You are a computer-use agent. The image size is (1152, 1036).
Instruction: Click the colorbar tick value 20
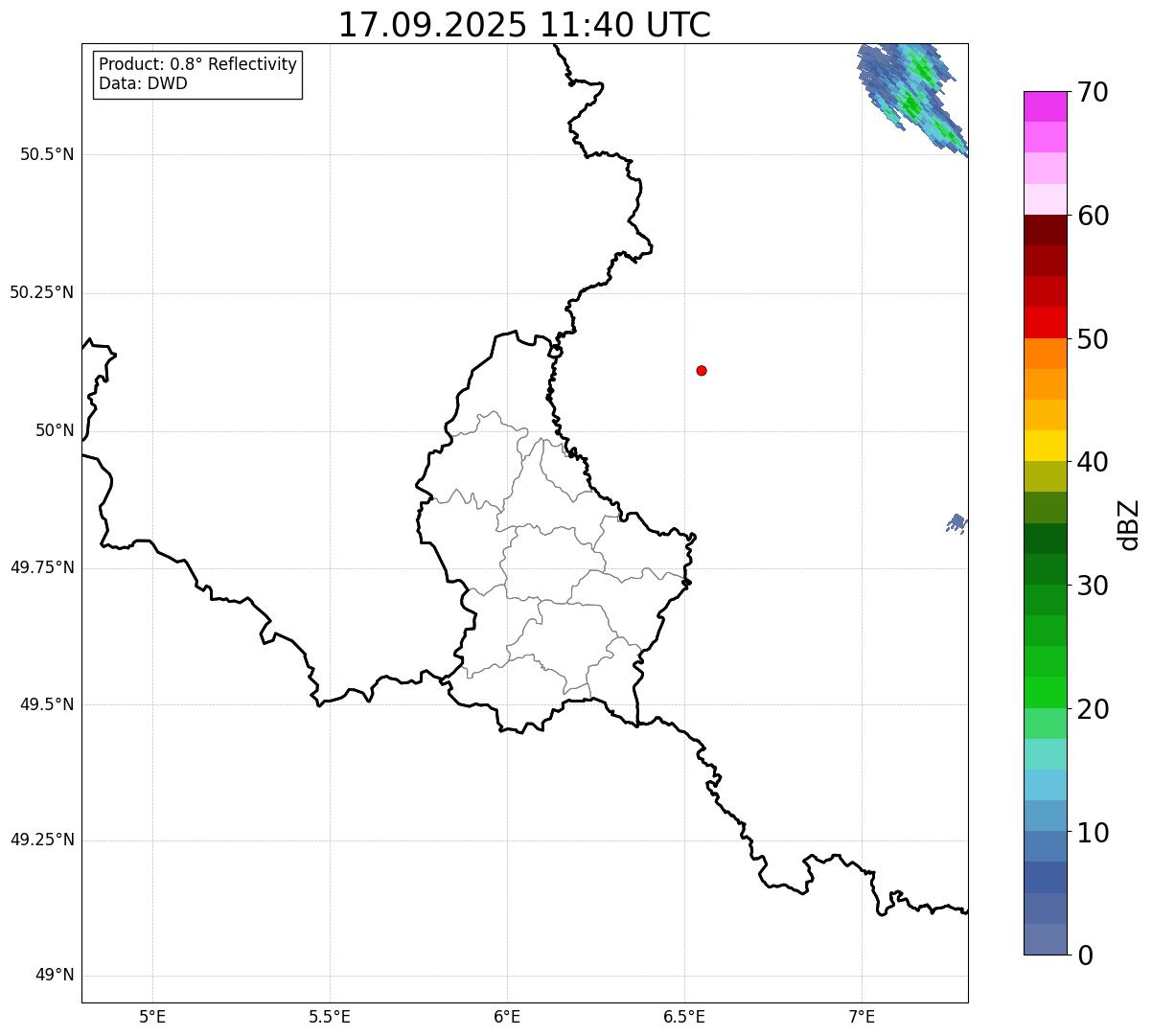(x=1093, y=709)
